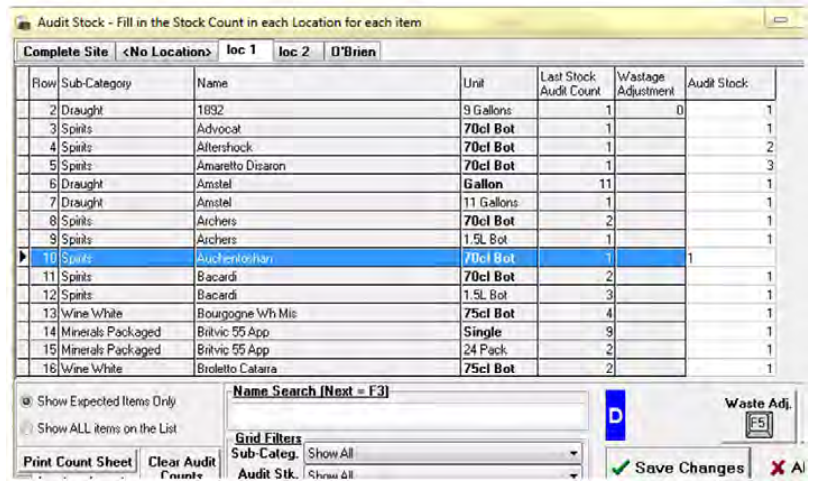Switch to the loc 2 tab
The image size is (824, 492).
[x=294, y=51]
